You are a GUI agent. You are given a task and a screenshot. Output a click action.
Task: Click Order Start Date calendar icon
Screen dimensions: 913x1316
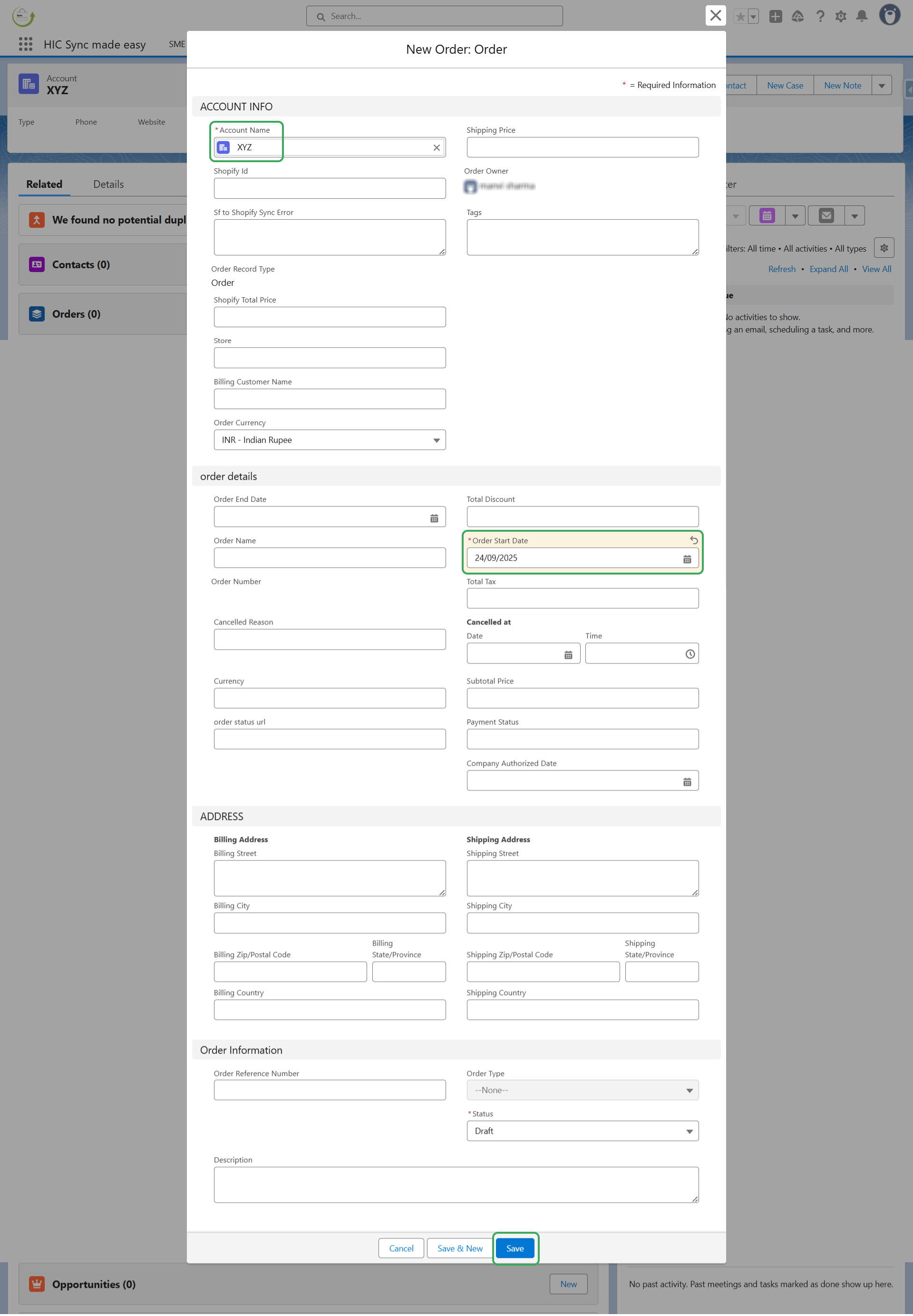(x=687, y=559)
